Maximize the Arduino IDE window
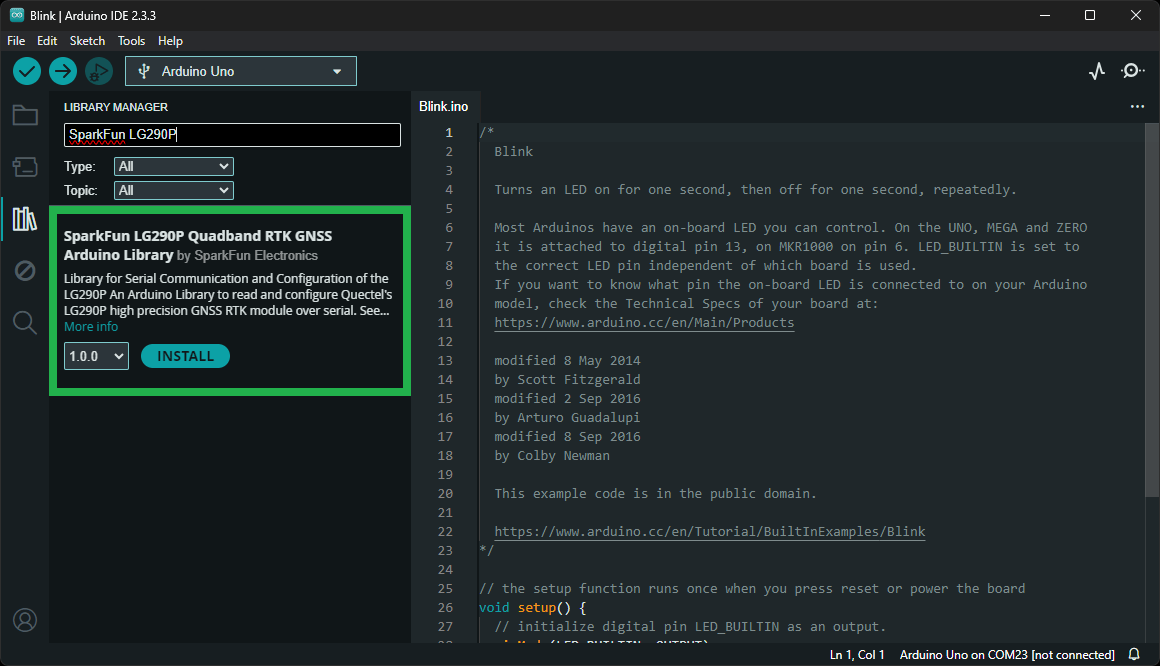The width and height of the screenshot is (1160, 666). pyautogui.click(x=1090, y=15)
